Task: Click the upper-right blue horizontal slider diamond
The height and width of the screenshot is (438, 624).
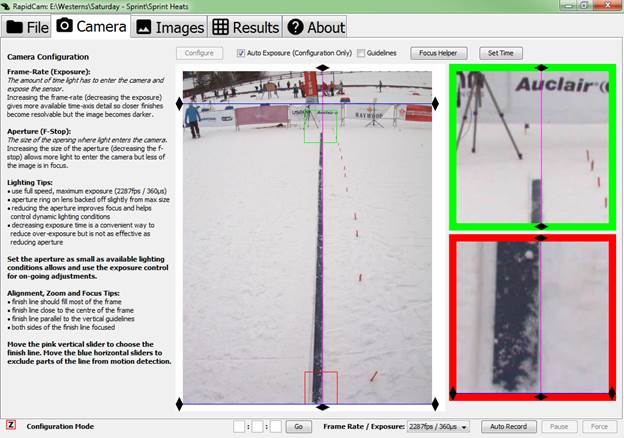Action: [x=437, y=103]
